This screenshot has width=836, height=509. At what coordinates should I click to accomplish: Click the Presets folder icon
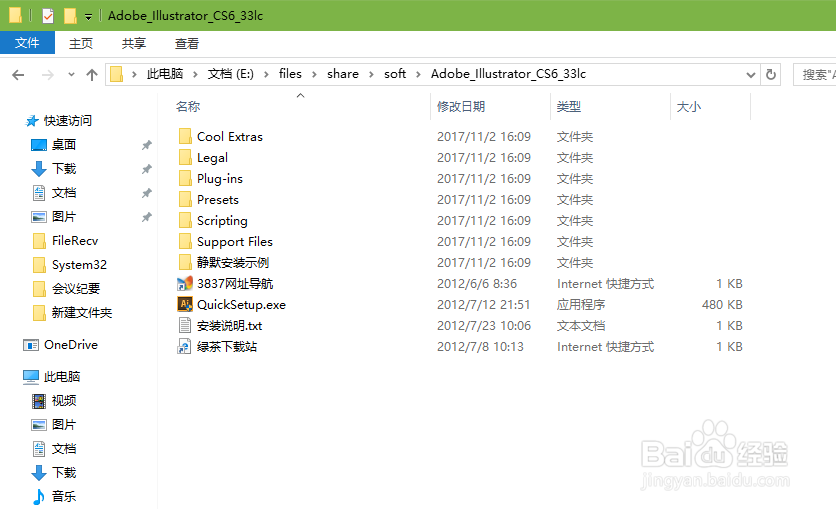tap(185, 199)
